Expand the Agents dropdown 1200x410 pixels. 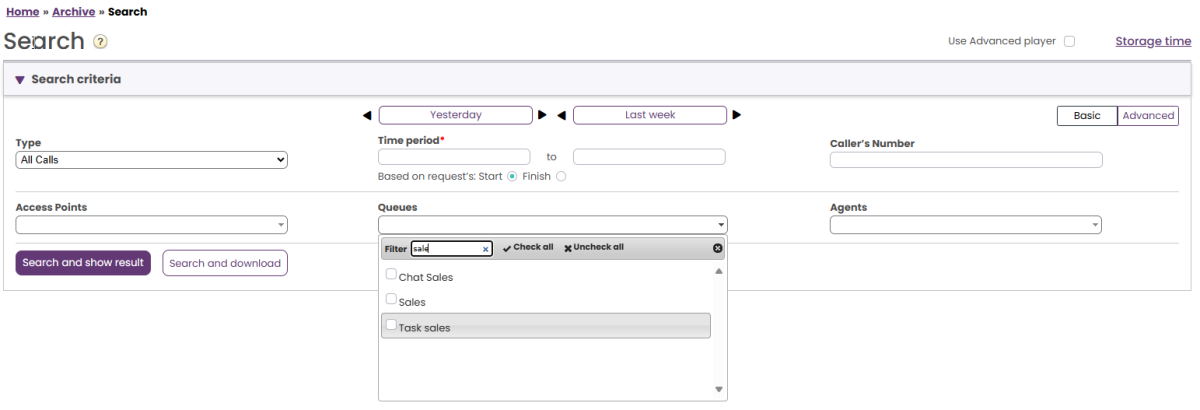point(965,226)
